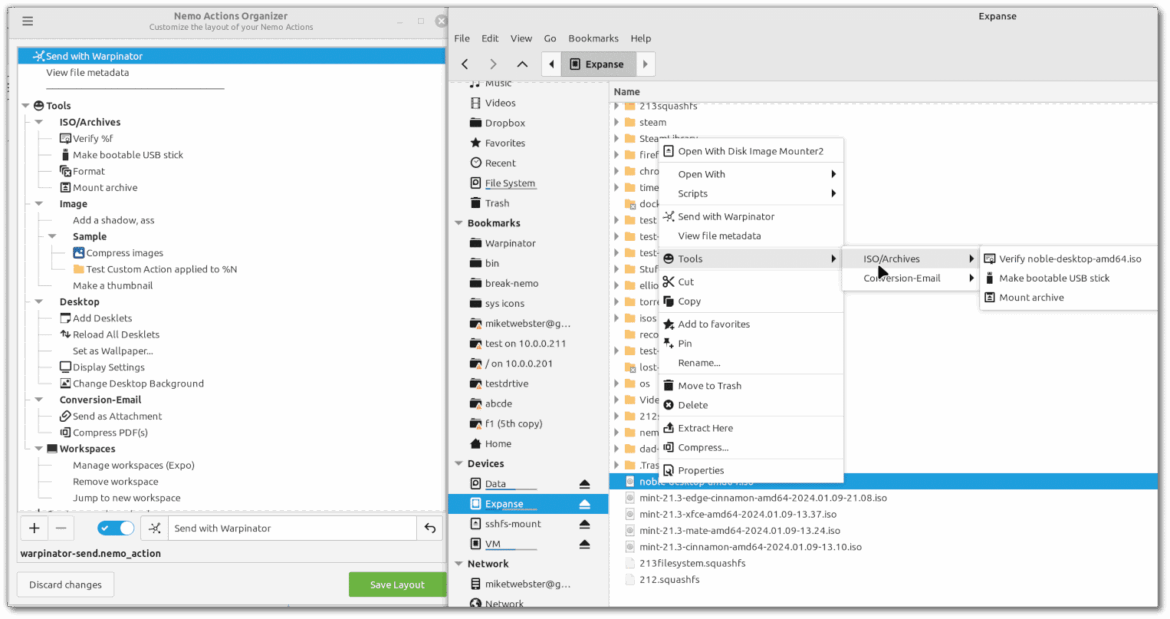Image resolution: width=1170 pixels, height=619 pixels.
Task: Eject the Expanse drive
Action: pos(585,503)
